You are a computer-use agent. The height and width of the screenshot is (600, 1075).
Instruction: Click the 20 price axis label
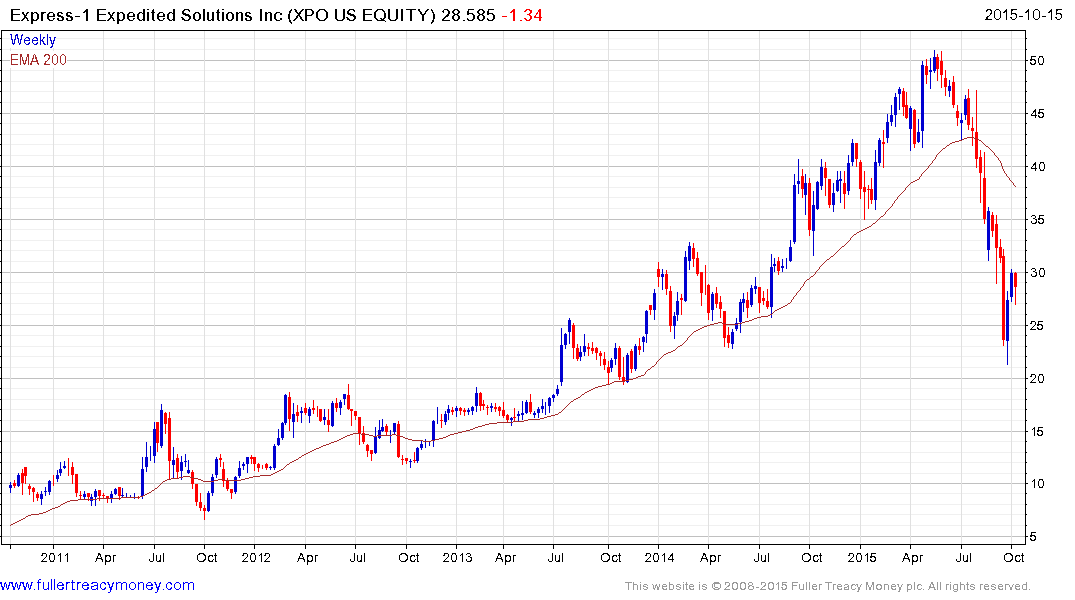pos(1037,379)
